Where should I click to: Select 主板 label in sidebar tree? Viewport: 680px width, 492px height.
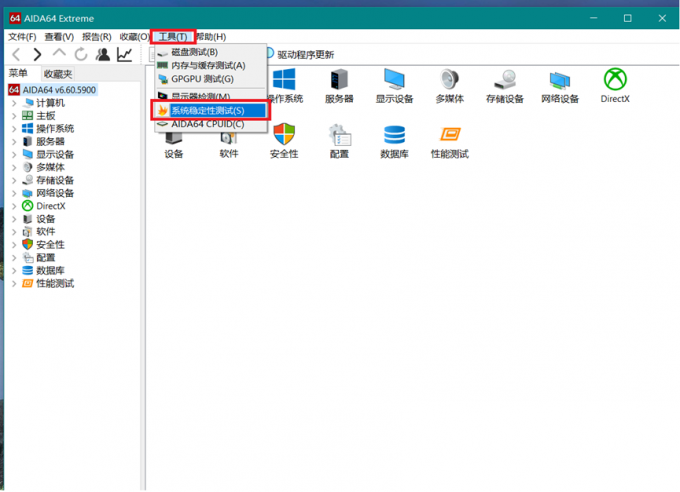(46, 116)
